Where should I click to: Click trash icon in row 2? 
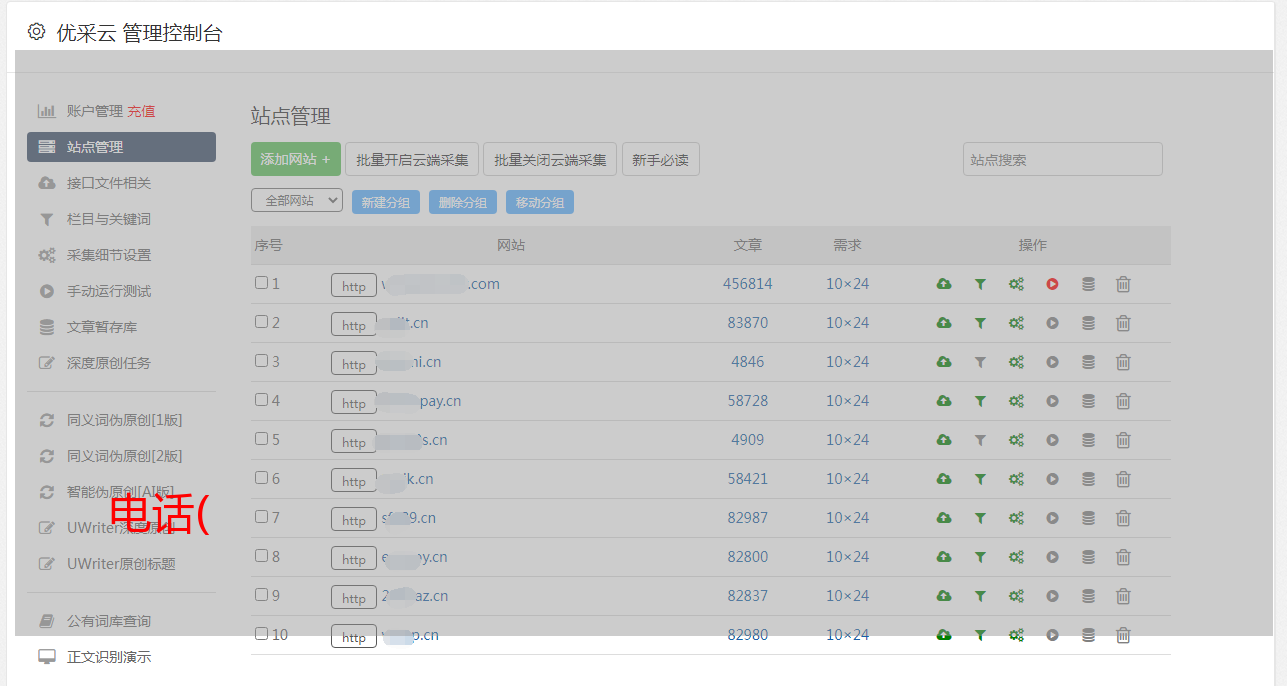point(1123,323)
